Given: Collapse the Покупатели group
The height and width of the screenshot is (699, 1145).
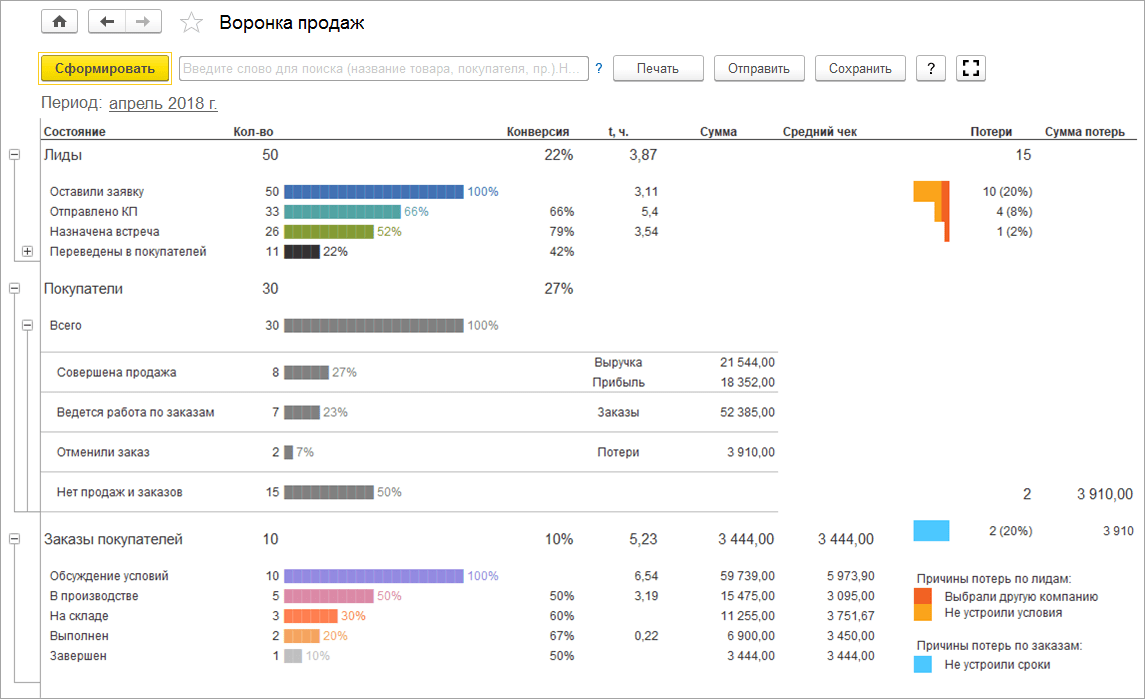Looking at the screenshot, I should pyautogui.click(x=15, y=289).
